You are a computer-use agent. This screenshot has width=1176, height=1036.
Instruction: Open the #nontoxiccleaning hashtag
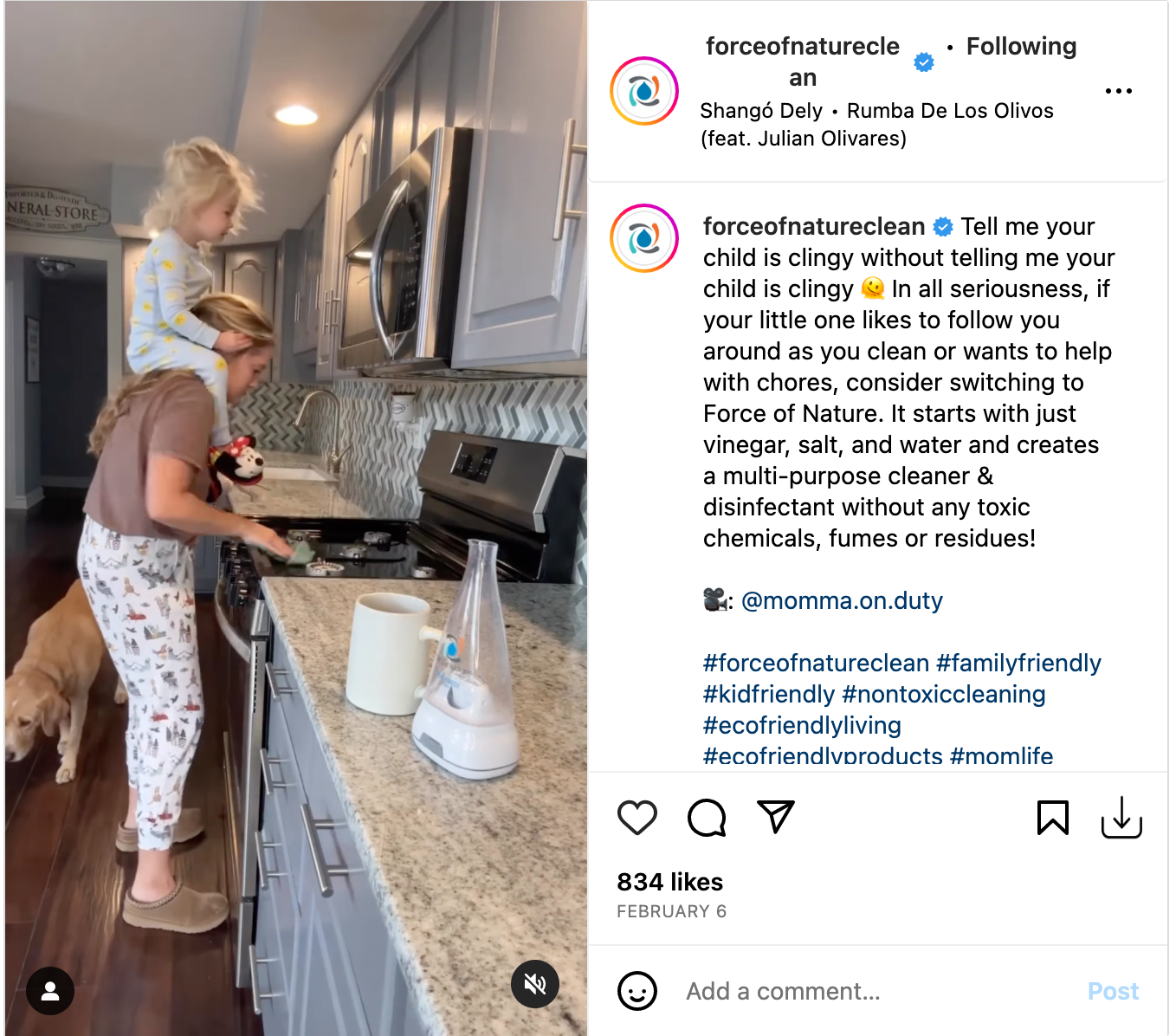943,695
